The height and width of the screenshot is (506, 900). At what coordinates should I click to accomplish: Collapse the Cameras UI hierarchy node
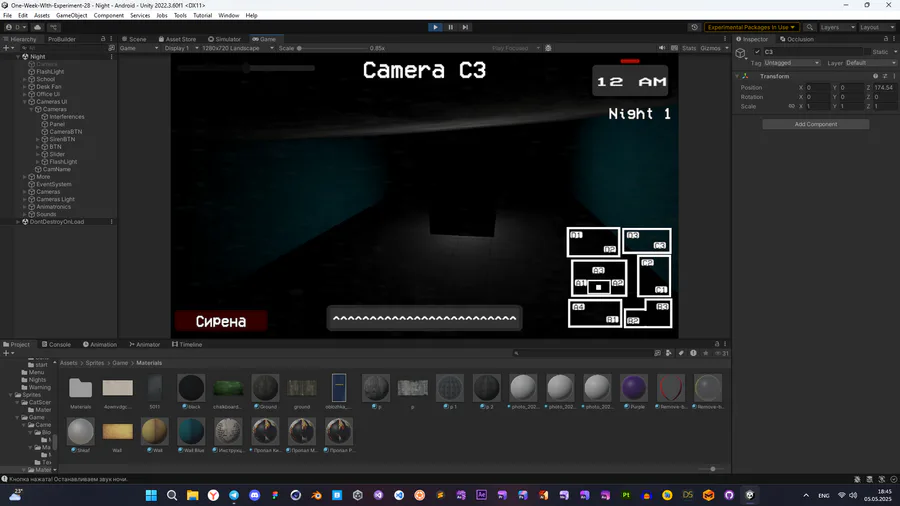pos(25,102)
